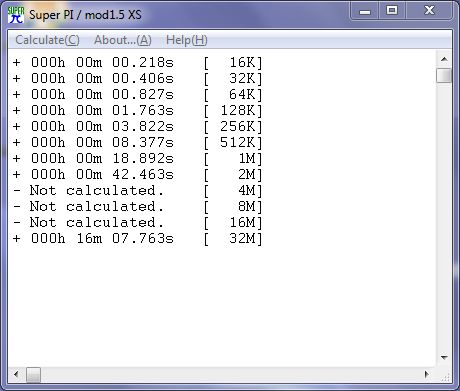Viewport: 460px width, 391px height.
Task: Click the 4M Not calculated row
Action: (138, 190)
